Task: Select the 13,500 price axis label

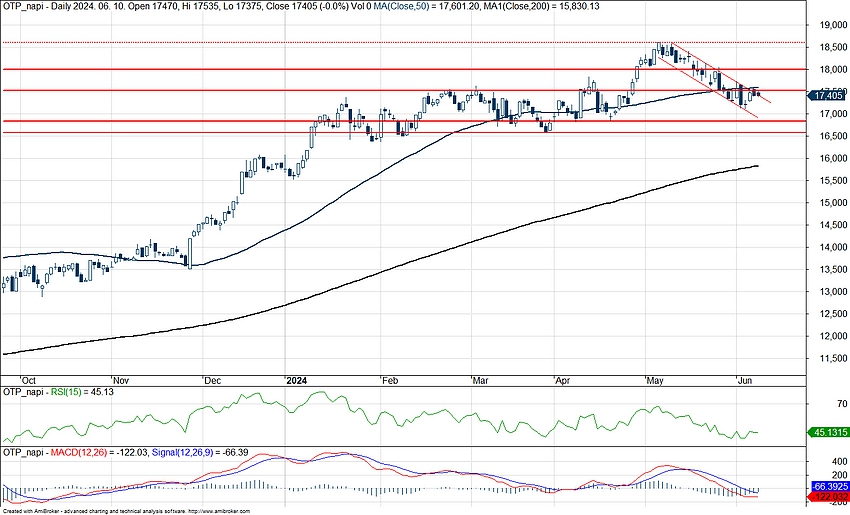Action: pos(832,269)
